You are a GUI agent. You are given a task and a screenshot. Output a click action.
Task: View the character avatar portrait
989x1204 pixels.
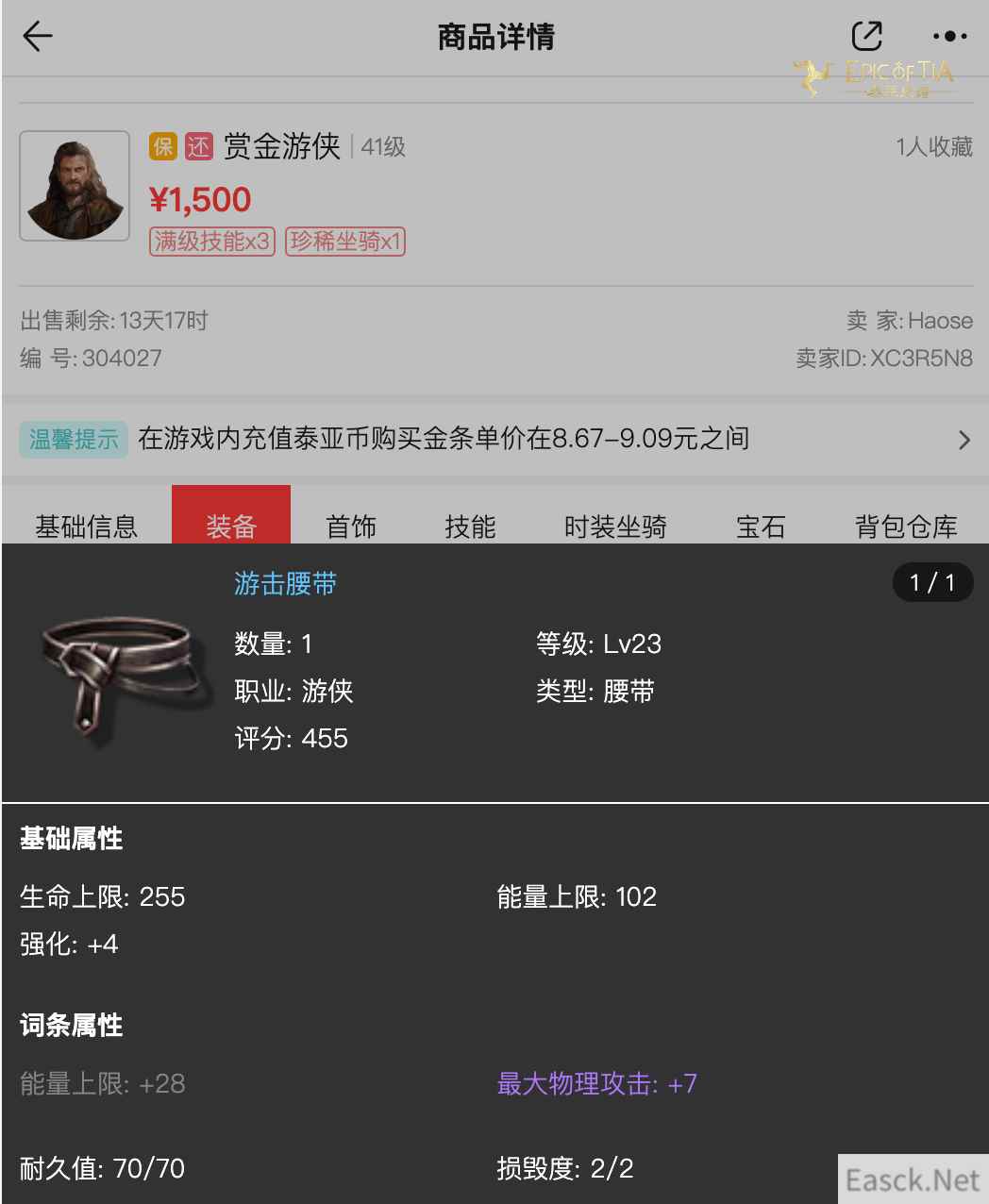[75, 186]
